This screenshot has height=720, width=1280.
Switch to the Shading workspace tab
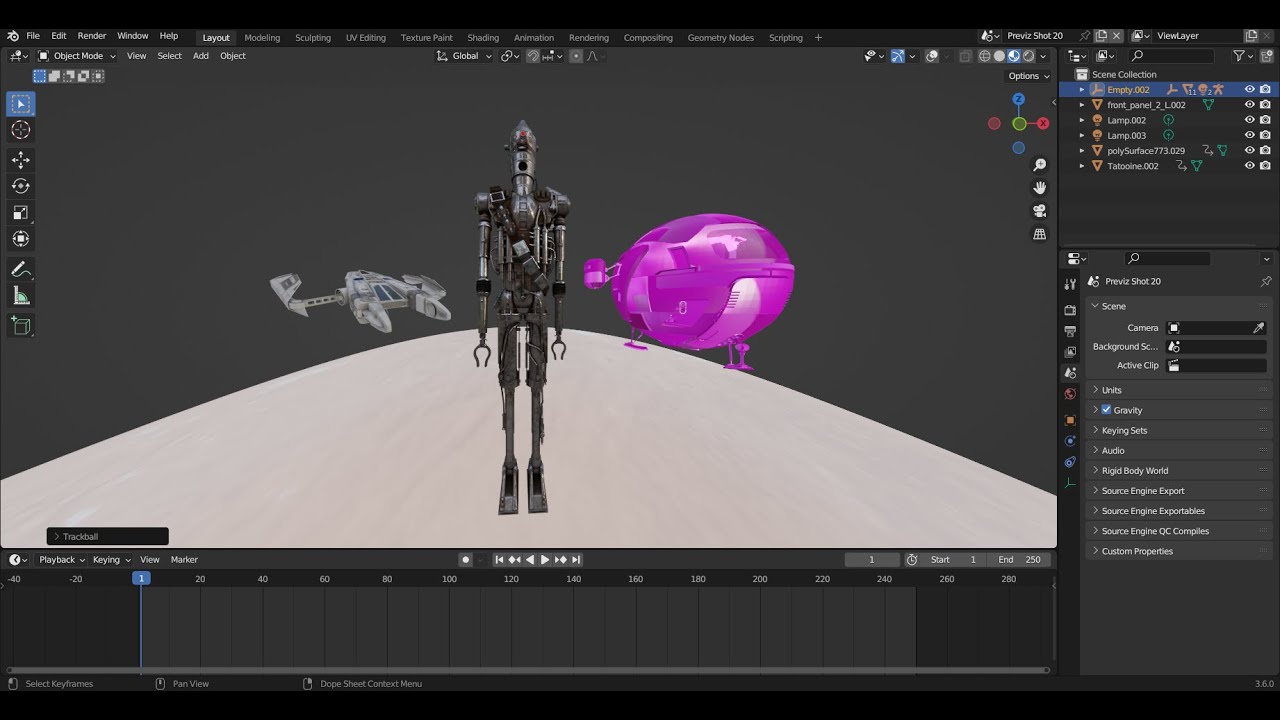(x=483, y=38)
